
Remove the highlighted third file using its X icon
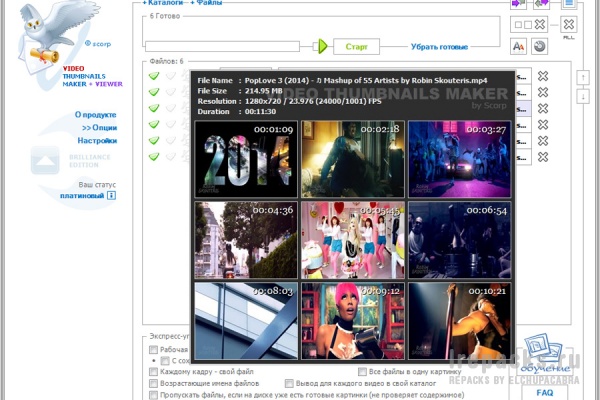(543, 108)
